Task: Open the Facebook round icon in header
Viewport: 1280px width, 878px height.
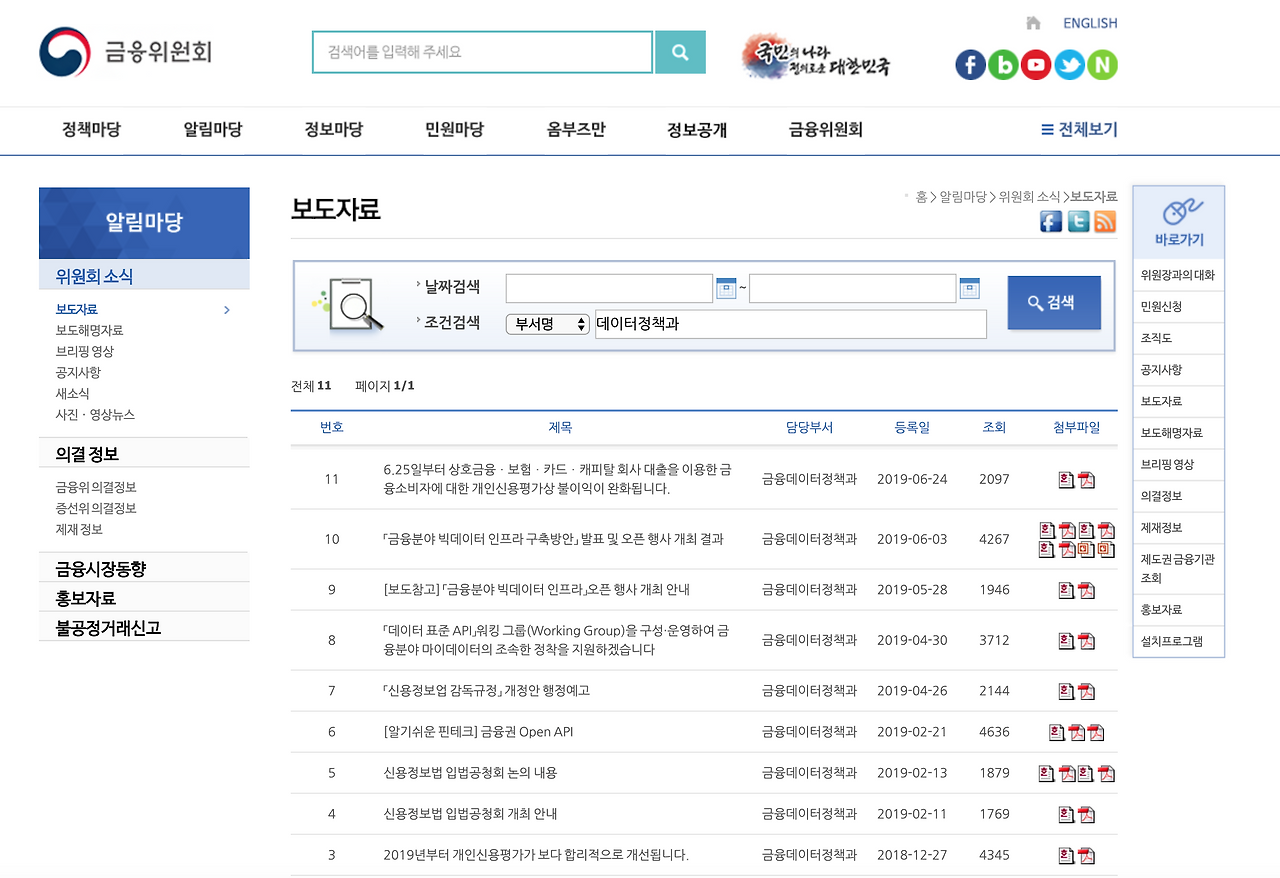Action: click(x=970, y=65)
